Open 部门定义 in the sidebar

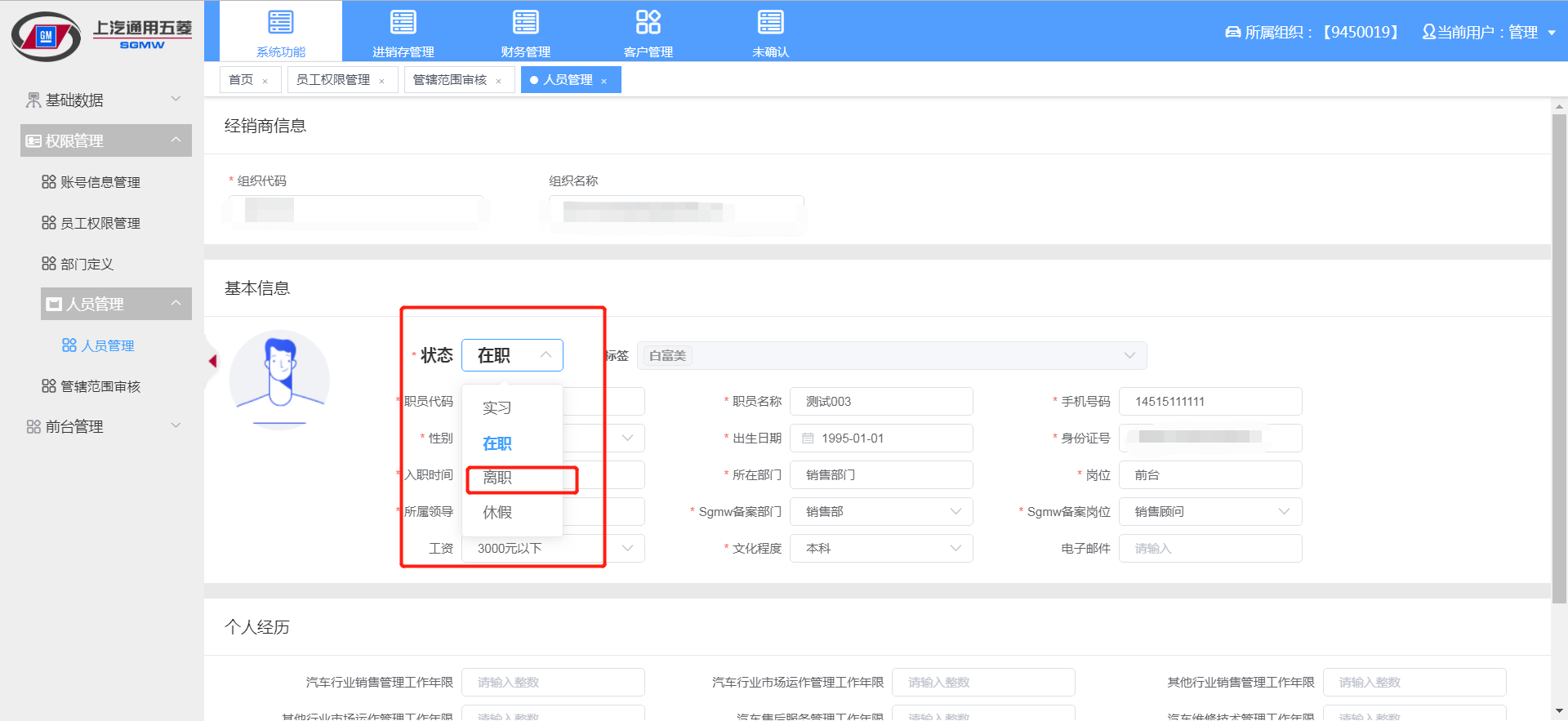pos(87,264)
